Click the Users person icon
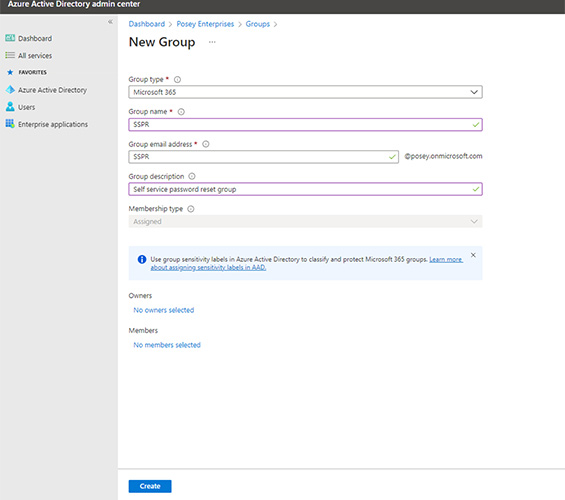The height and width of the screenshot is (500, 565). pos(10,107)
